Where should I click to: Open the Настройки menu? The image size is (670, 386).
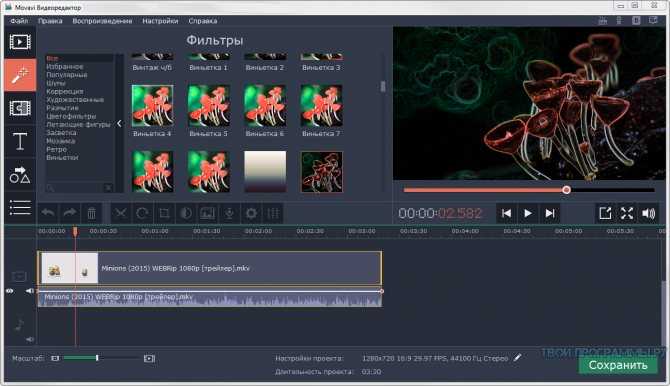point(160,21)
